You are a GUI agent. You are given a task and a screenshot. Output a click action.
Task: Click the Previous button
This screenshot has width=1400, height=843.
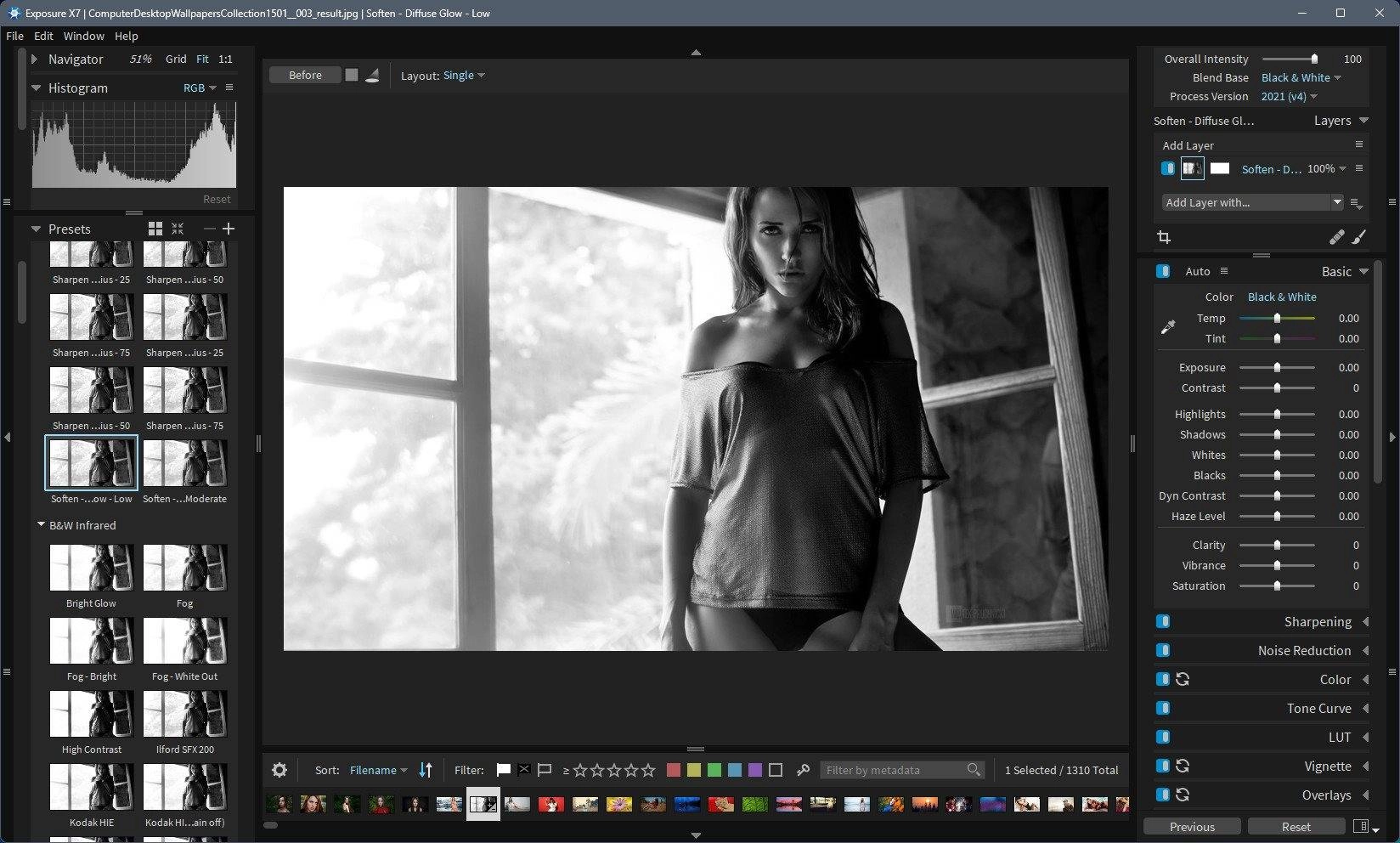(x=1192, y=826)
